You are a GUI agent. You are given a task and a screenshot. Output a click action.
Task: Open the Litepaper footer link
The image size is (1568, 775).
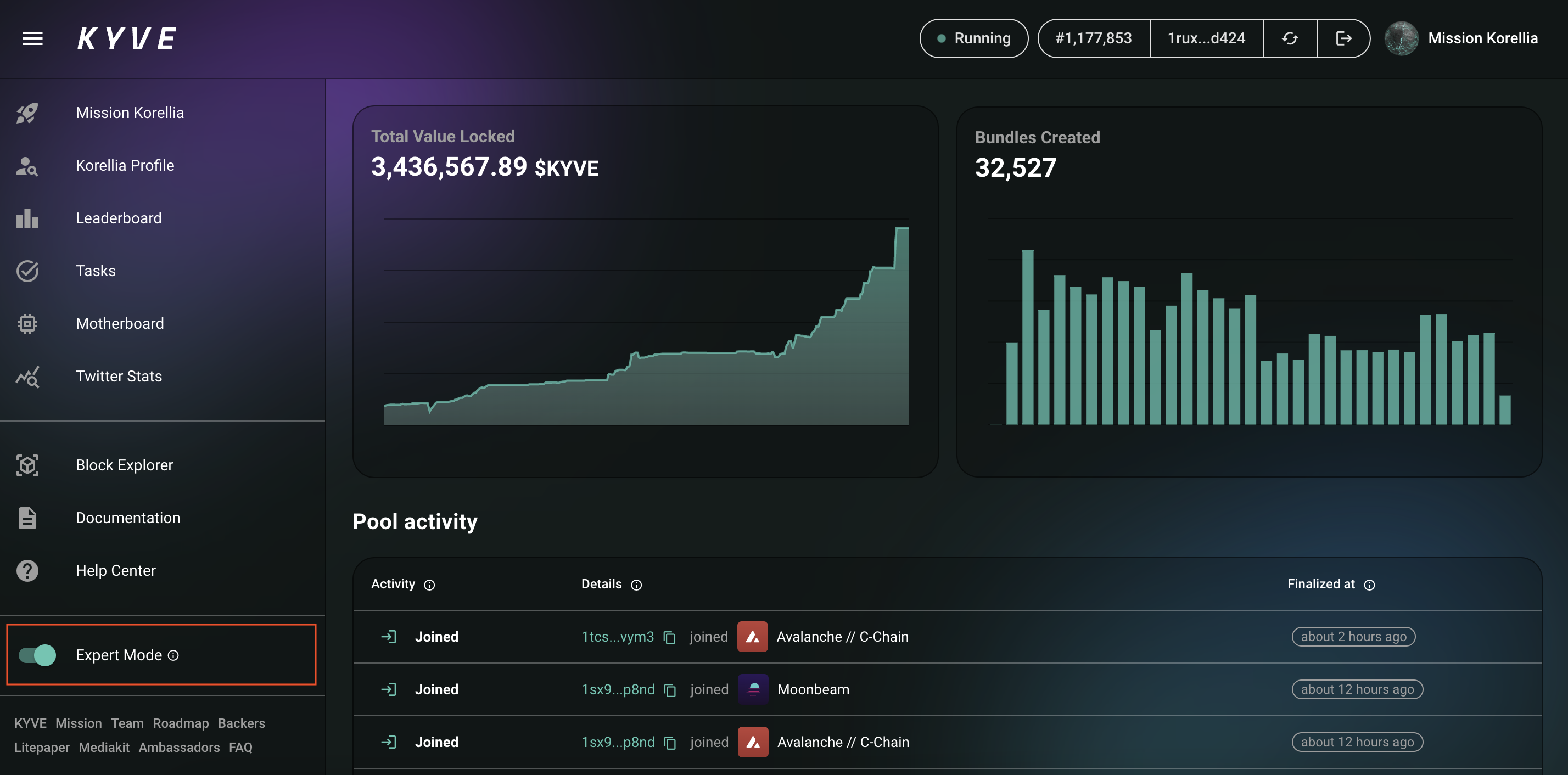click(x=41, y=747)
